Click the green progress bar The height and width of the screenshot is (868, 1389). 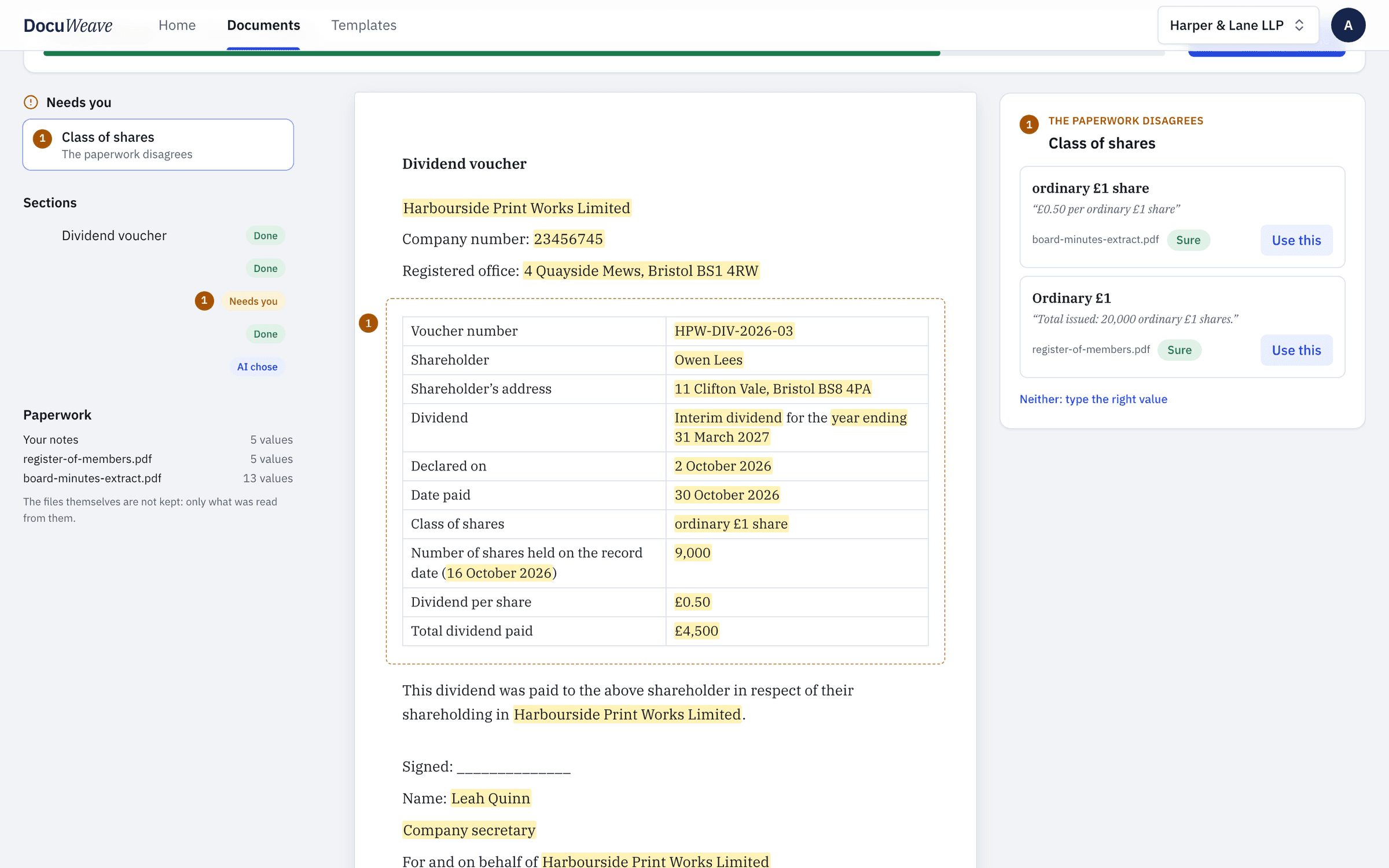coord(491,53)
